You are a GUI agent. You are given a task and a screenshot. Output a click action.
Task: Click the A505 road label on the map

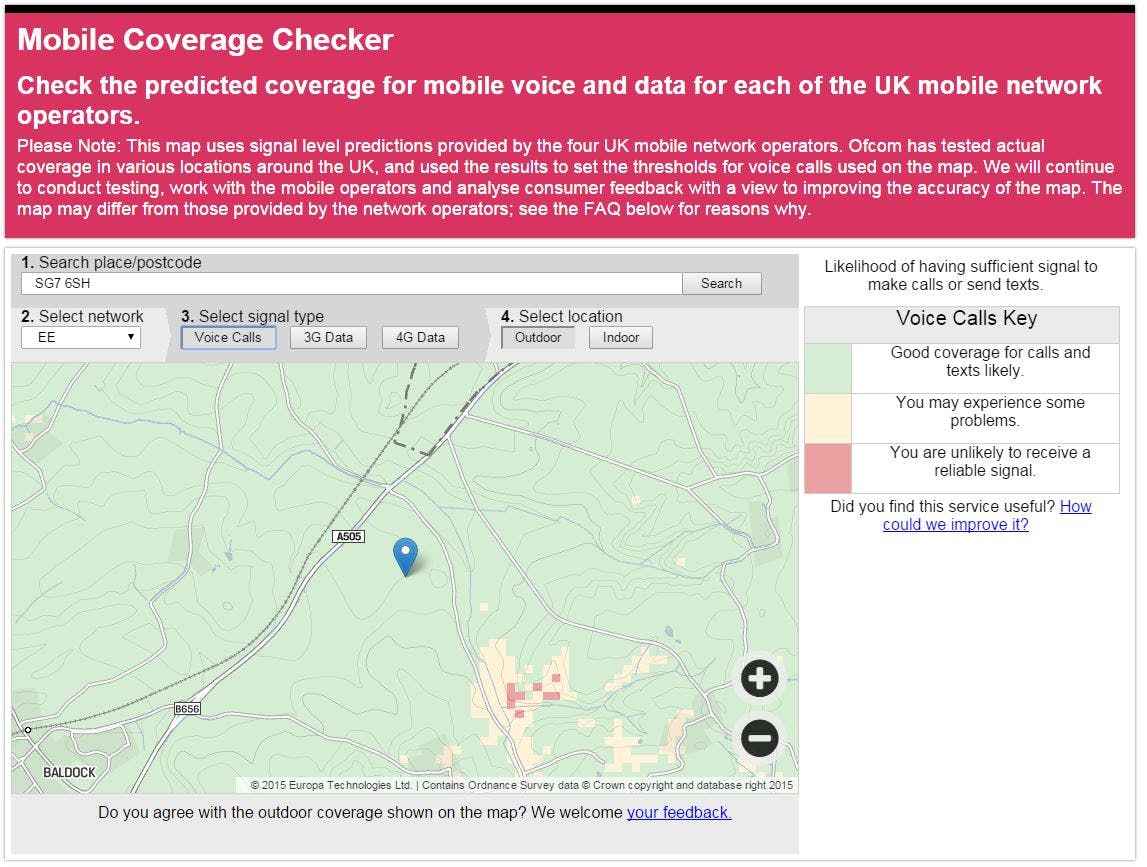pos(347,535)
